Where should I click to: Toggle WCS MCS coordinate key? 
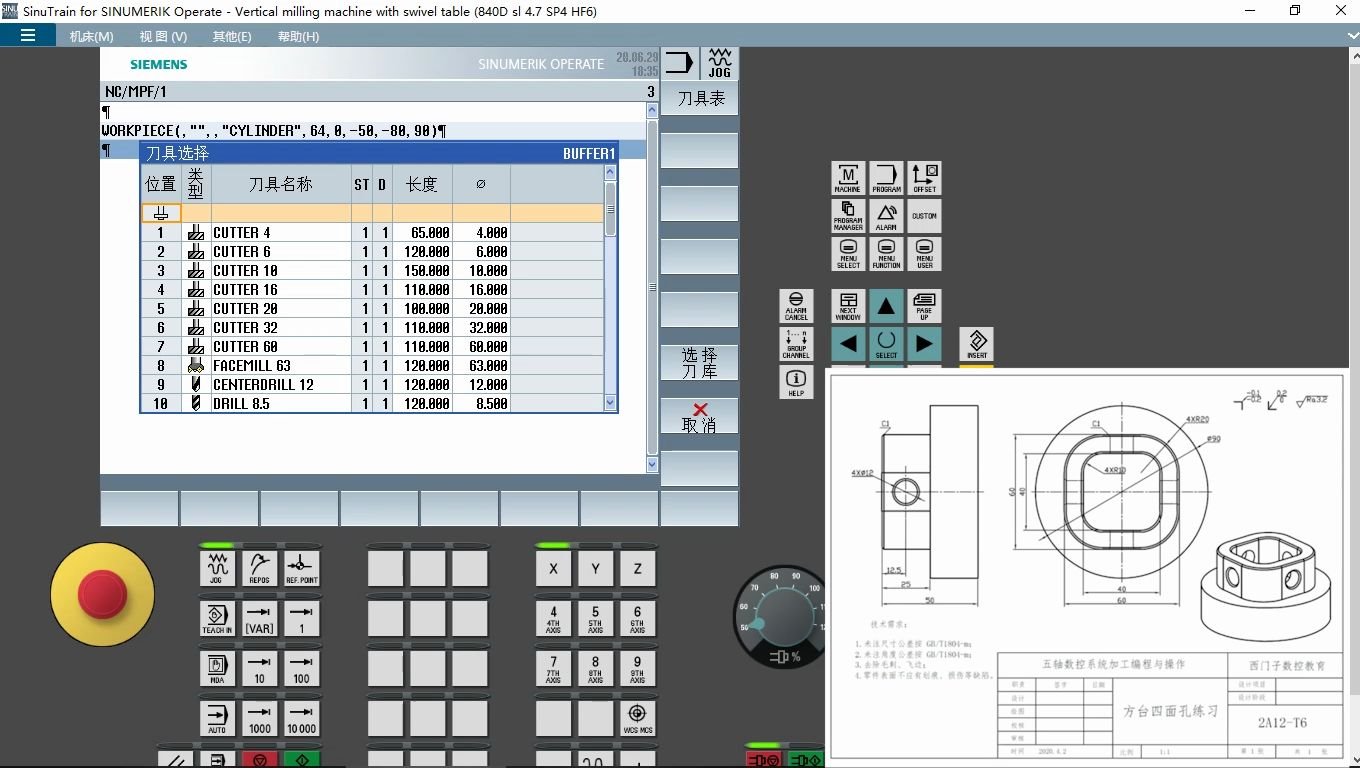pos(637,718)
